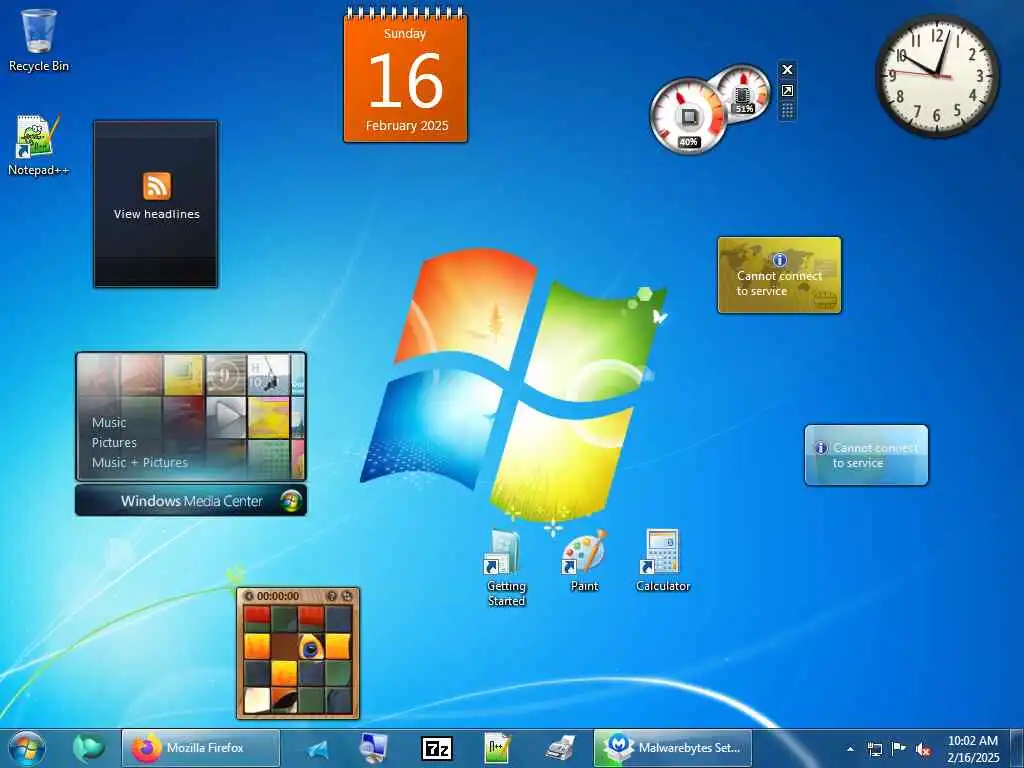The width and height of the screenshot is (1024, 768).
Task: Slide the puzzle tile showing the bird's eye
Action: (x=311, y=647)
